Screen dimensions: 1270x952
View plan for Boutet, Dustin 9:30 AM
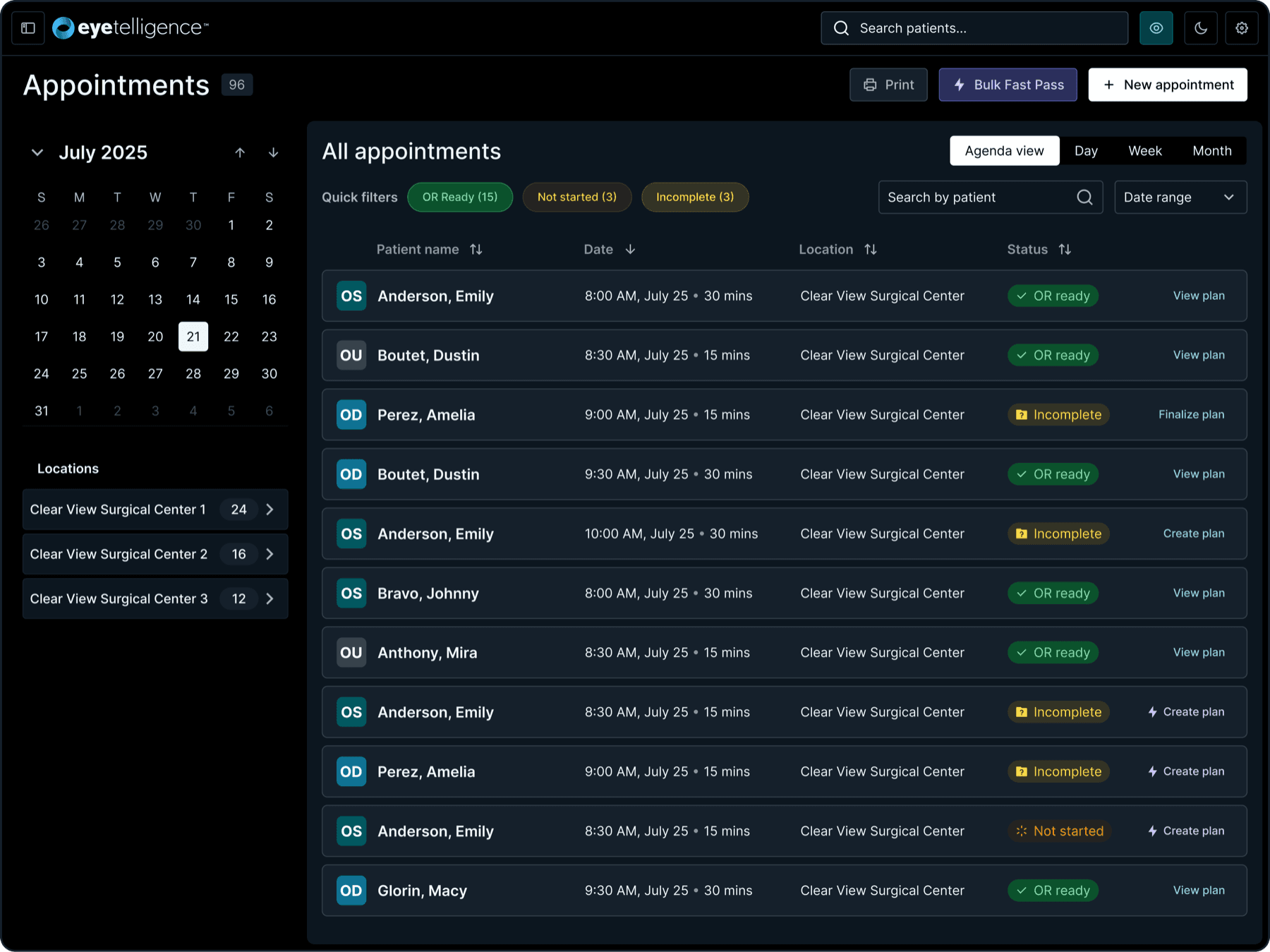coord(1199,474)
